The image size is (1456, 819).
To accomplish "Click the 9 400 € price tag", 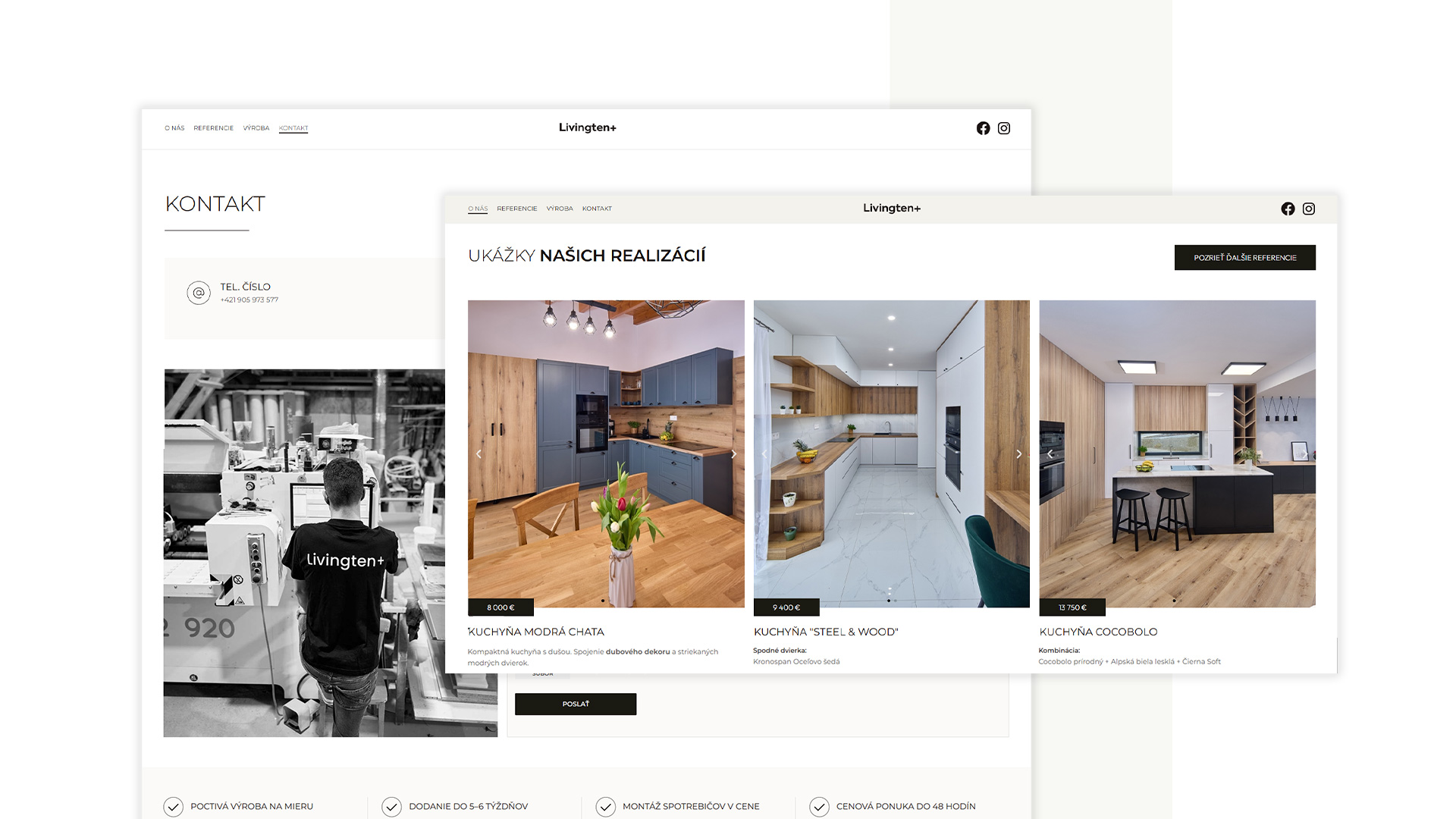I will point(786,607).
